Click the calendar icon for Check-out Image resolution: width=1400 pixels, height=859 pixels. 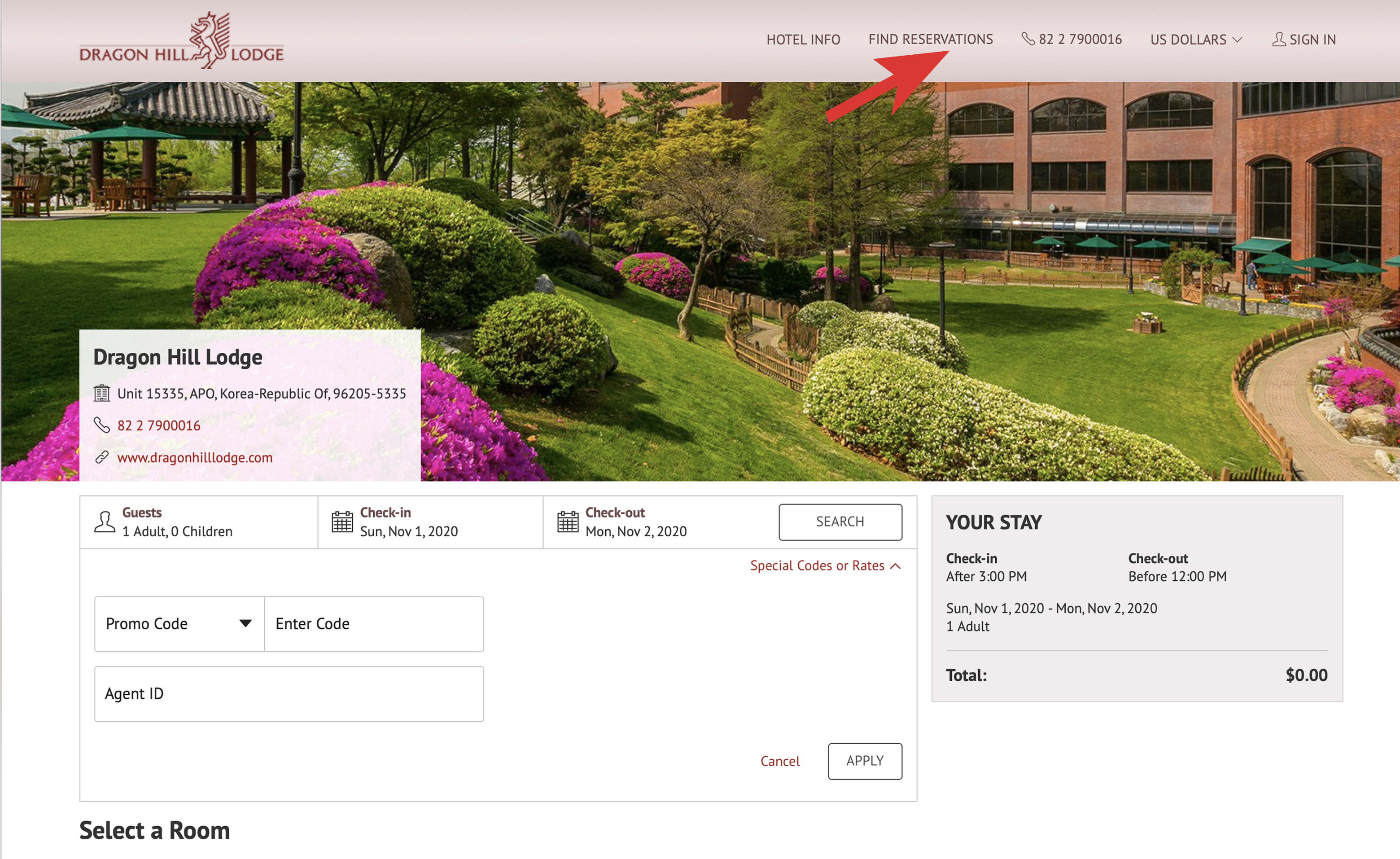[567, 520]
